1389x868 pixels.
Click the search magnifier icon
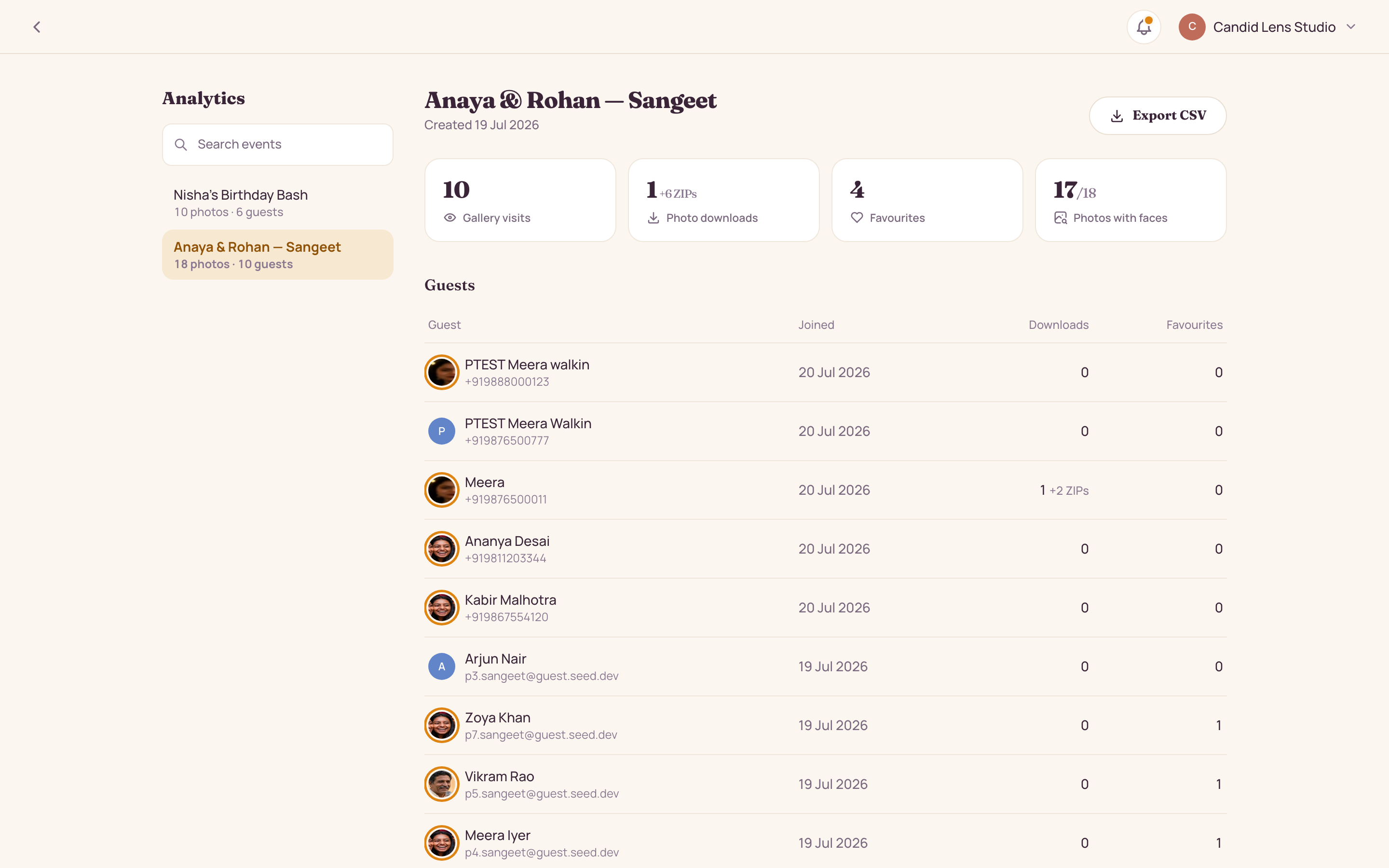pyautogui.click(x=181, y=145)
